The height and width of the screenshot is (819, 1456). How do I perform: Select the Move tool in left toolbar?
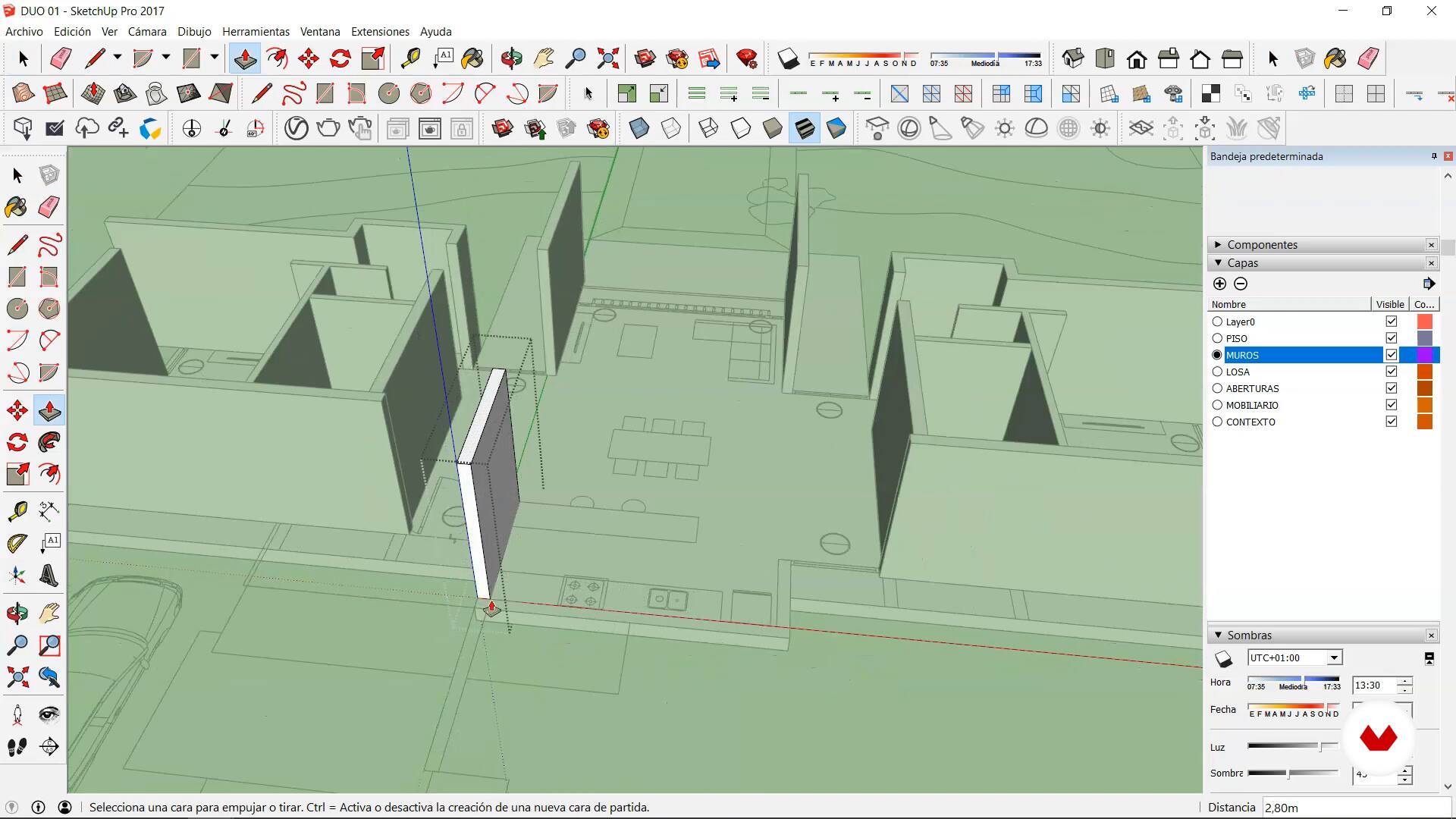[17, 410]
